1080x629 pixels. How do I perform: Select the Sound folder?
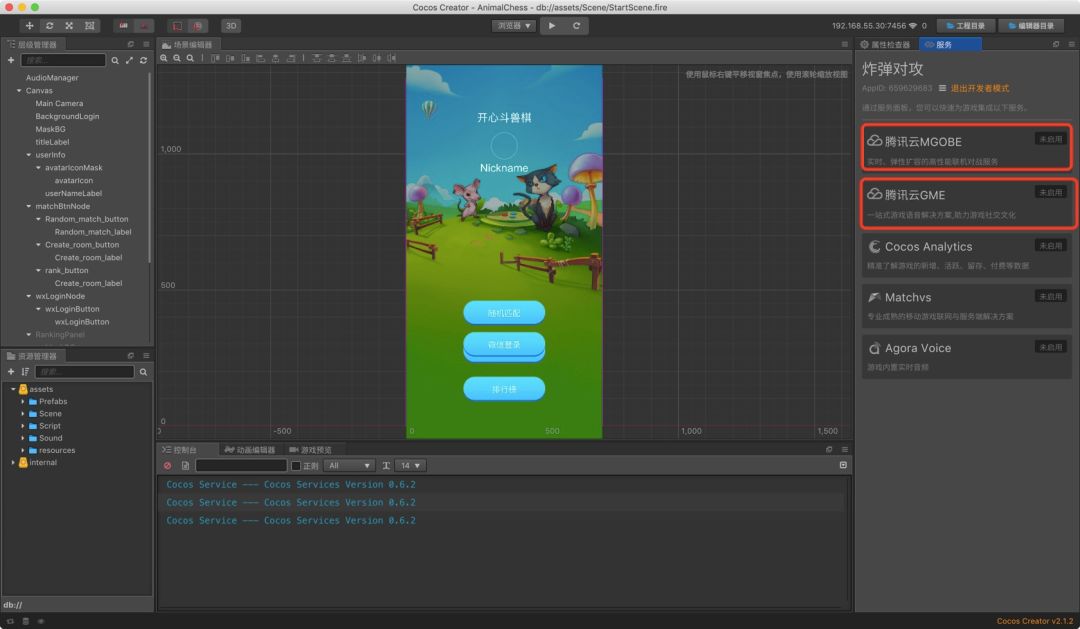[50, 438]
